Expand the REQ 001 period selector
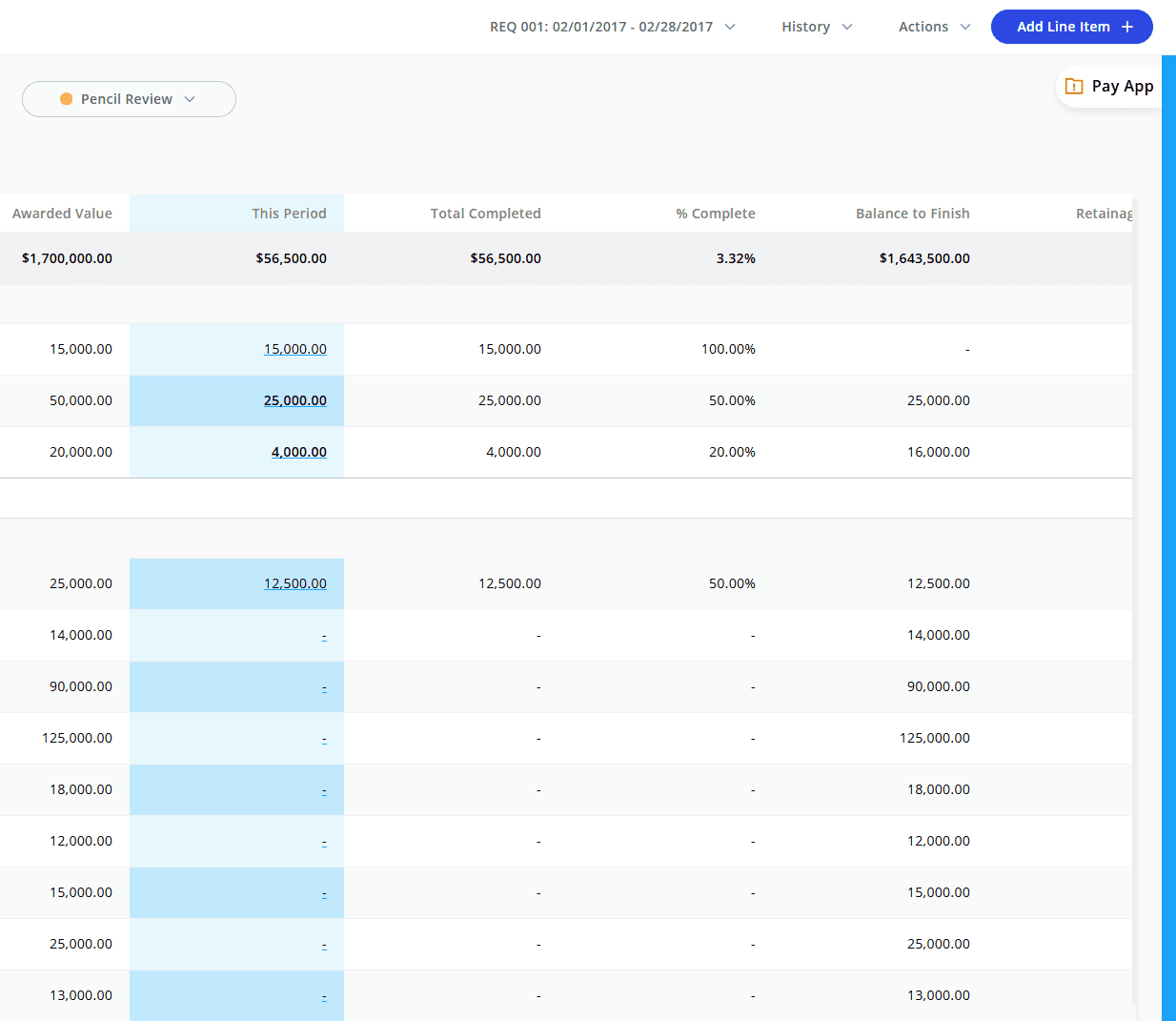Screen dimensions: 1176x1021 [612, 27]
